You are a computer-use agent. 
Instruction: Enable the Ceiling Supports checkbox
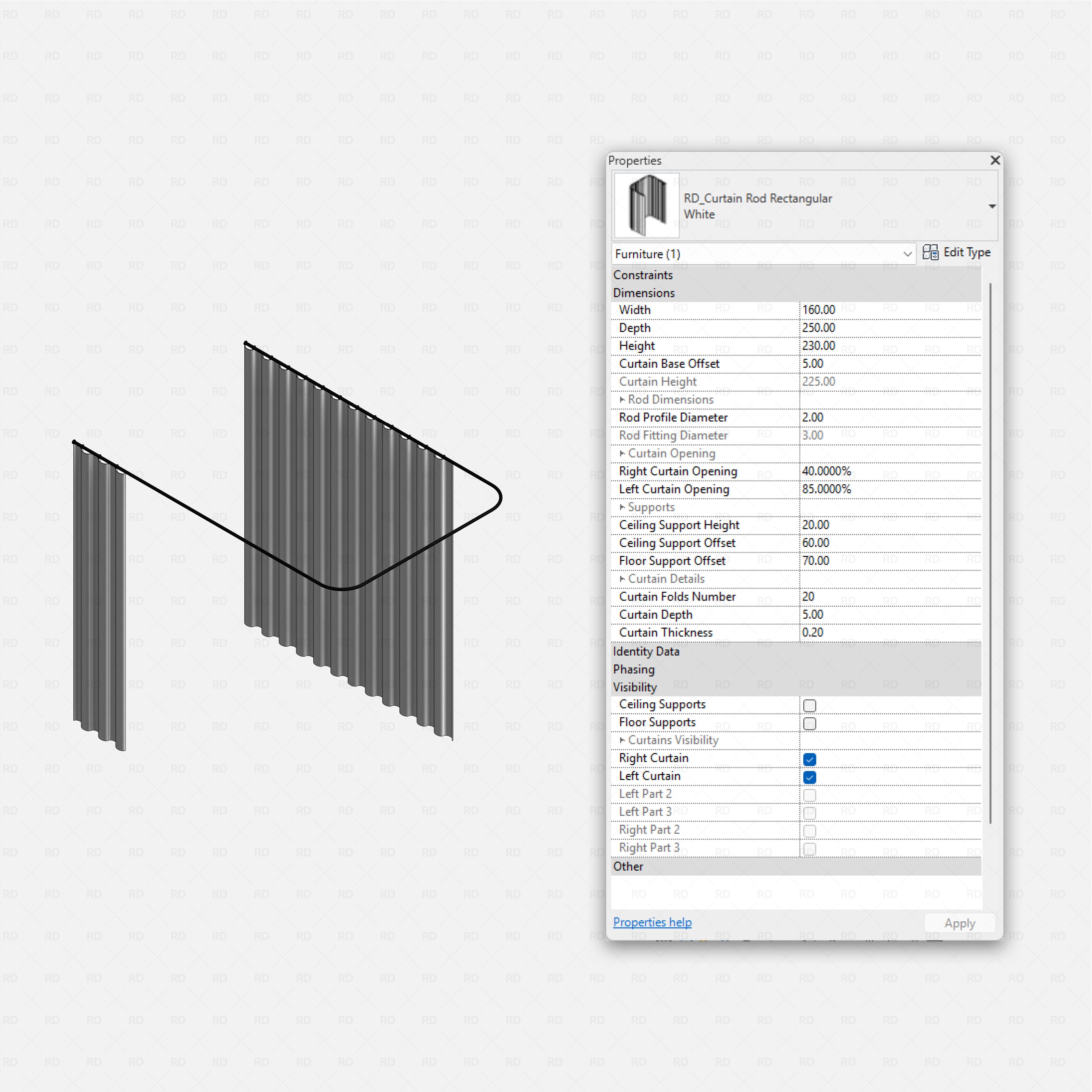point(809,705)
